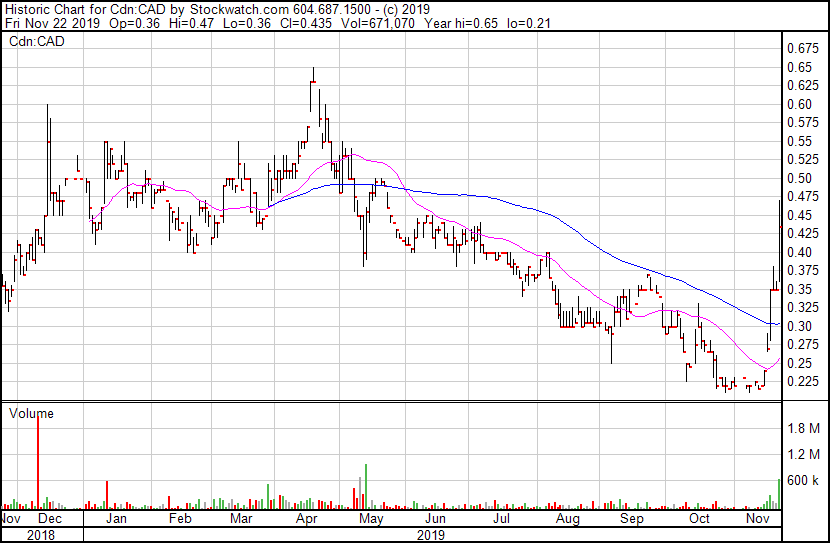
Task: Click the 'May' month label
Action: click(x=371, y=519)
